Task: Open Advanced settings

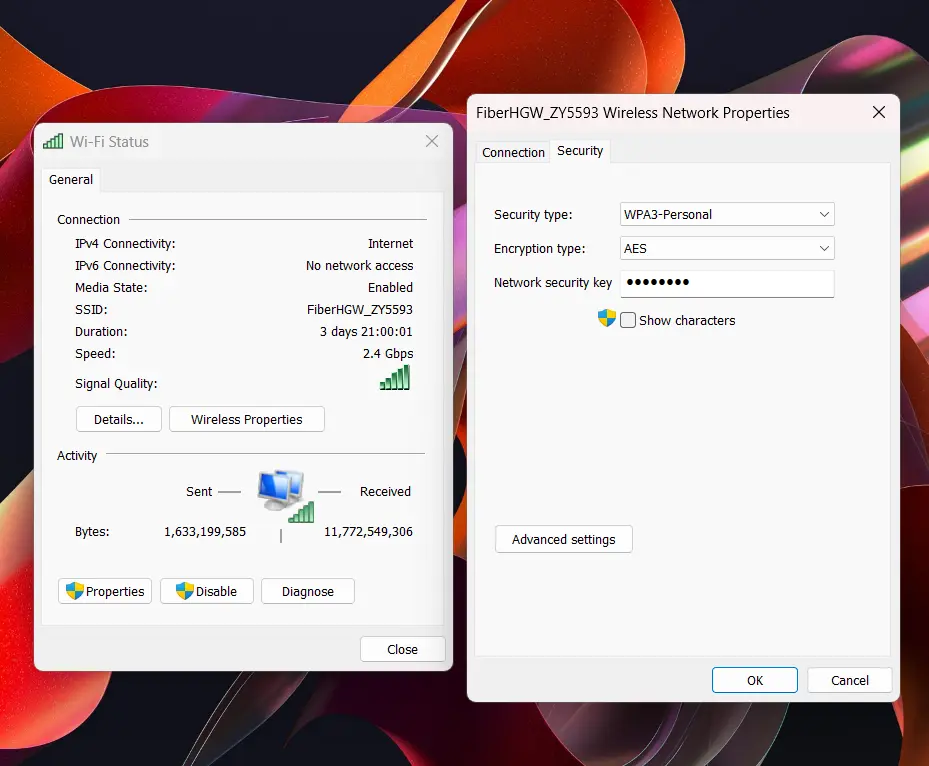Action: (563, 538)
